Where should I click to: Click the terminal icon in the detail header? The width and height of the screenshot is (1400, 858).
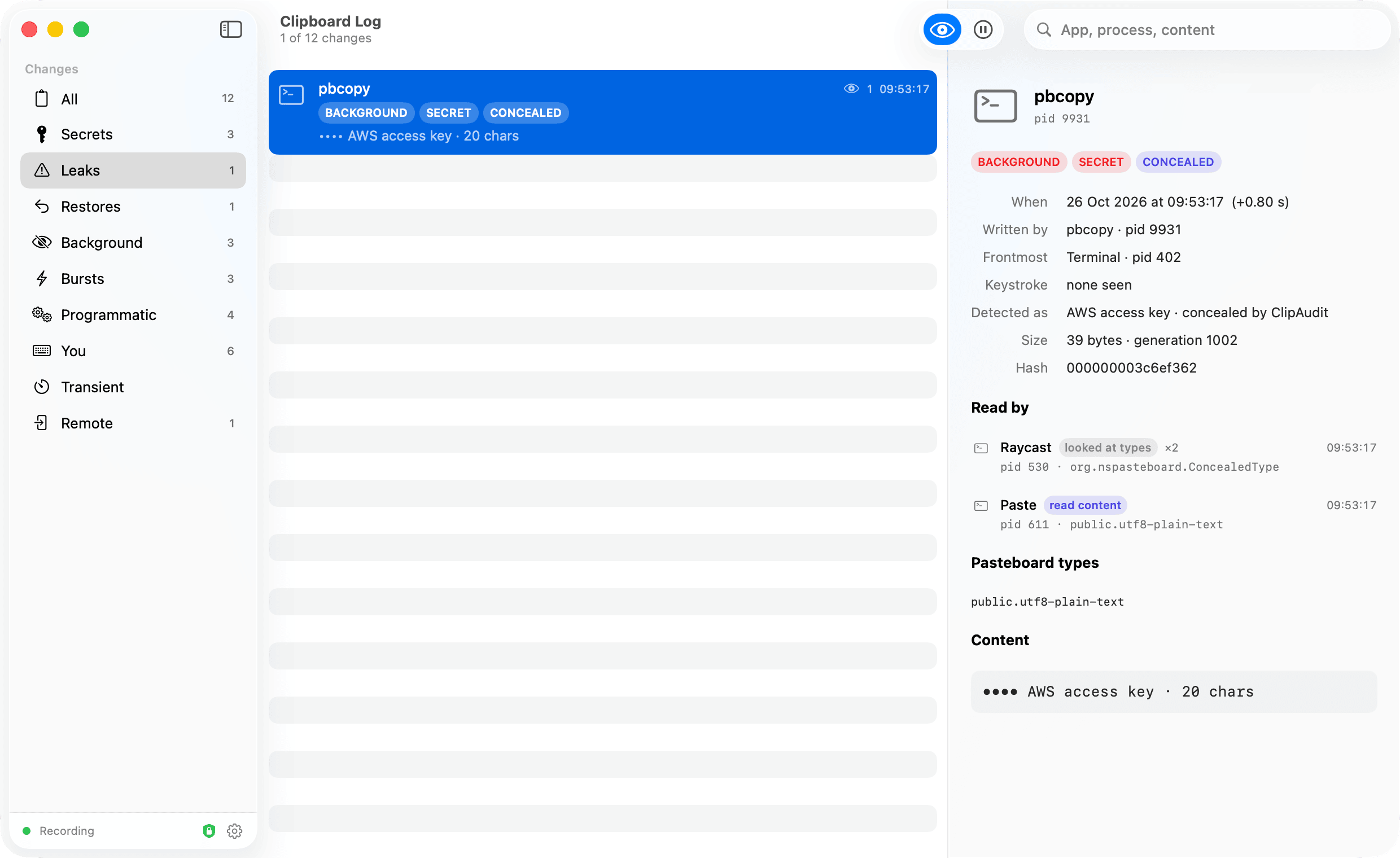pyautogui.click(x=995, y=106)
